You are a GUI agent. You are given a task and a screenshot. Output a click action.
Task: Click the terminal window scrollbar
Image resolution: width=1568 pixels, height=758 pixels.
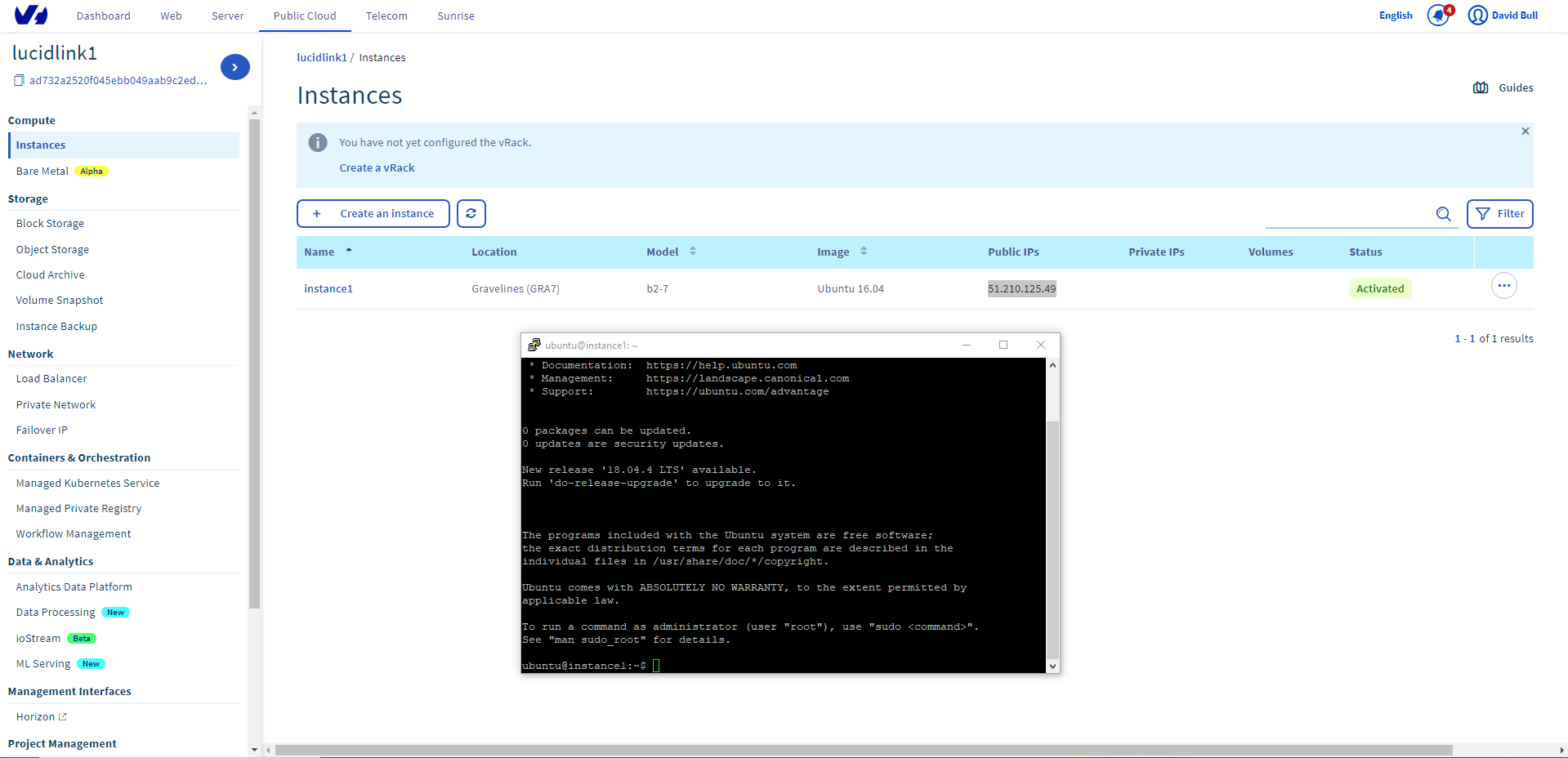point(1052,539)
